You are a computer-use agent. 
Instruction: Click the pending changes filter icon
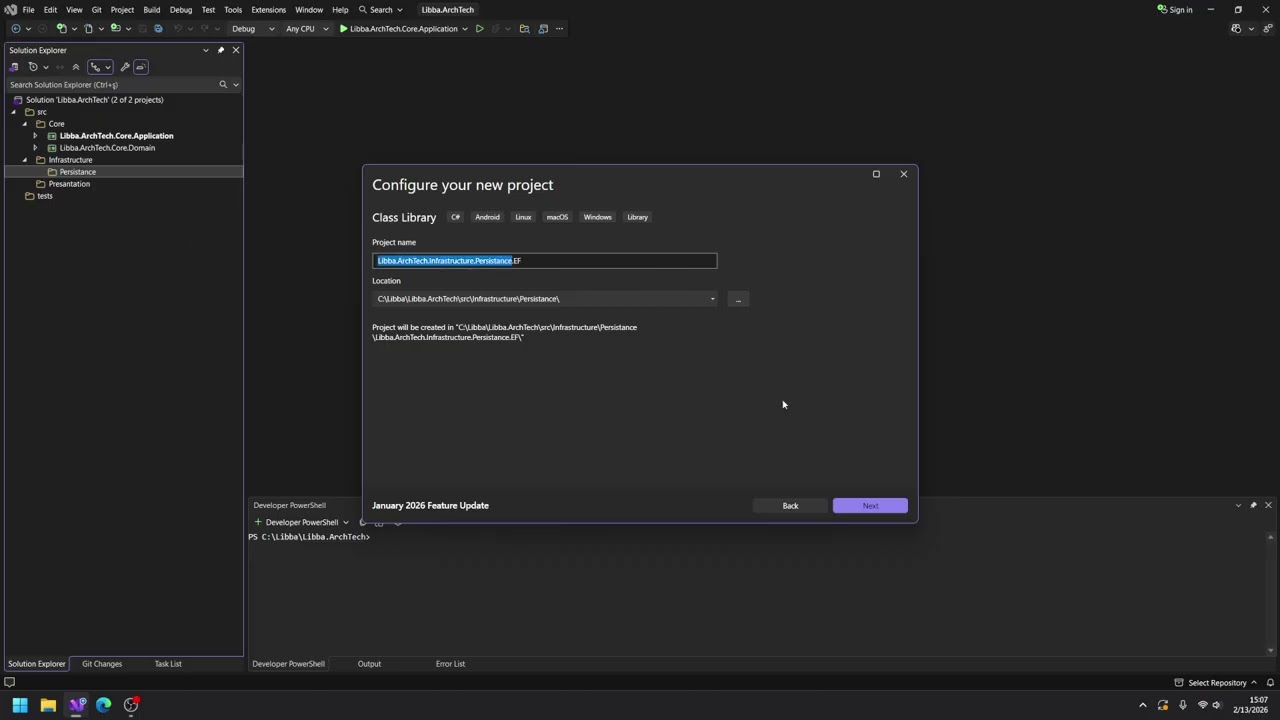pyautogui.click(x=33, y=67)
